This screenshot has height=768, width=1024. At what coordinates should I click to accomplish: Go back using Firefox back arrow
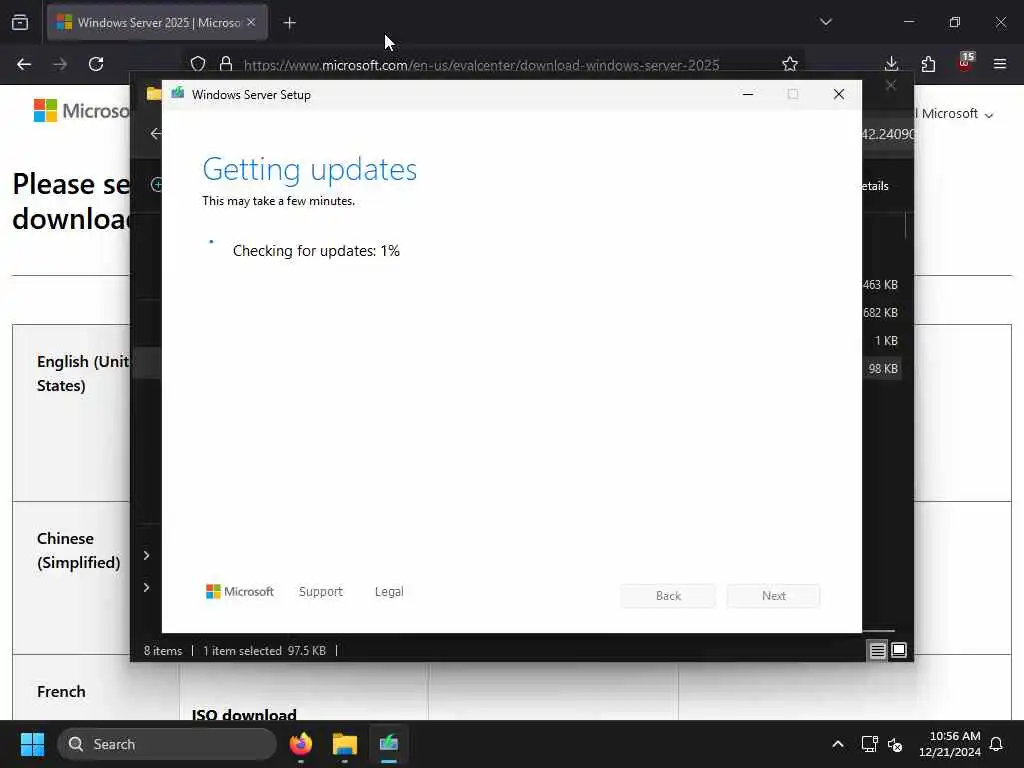tap(24, 64)
